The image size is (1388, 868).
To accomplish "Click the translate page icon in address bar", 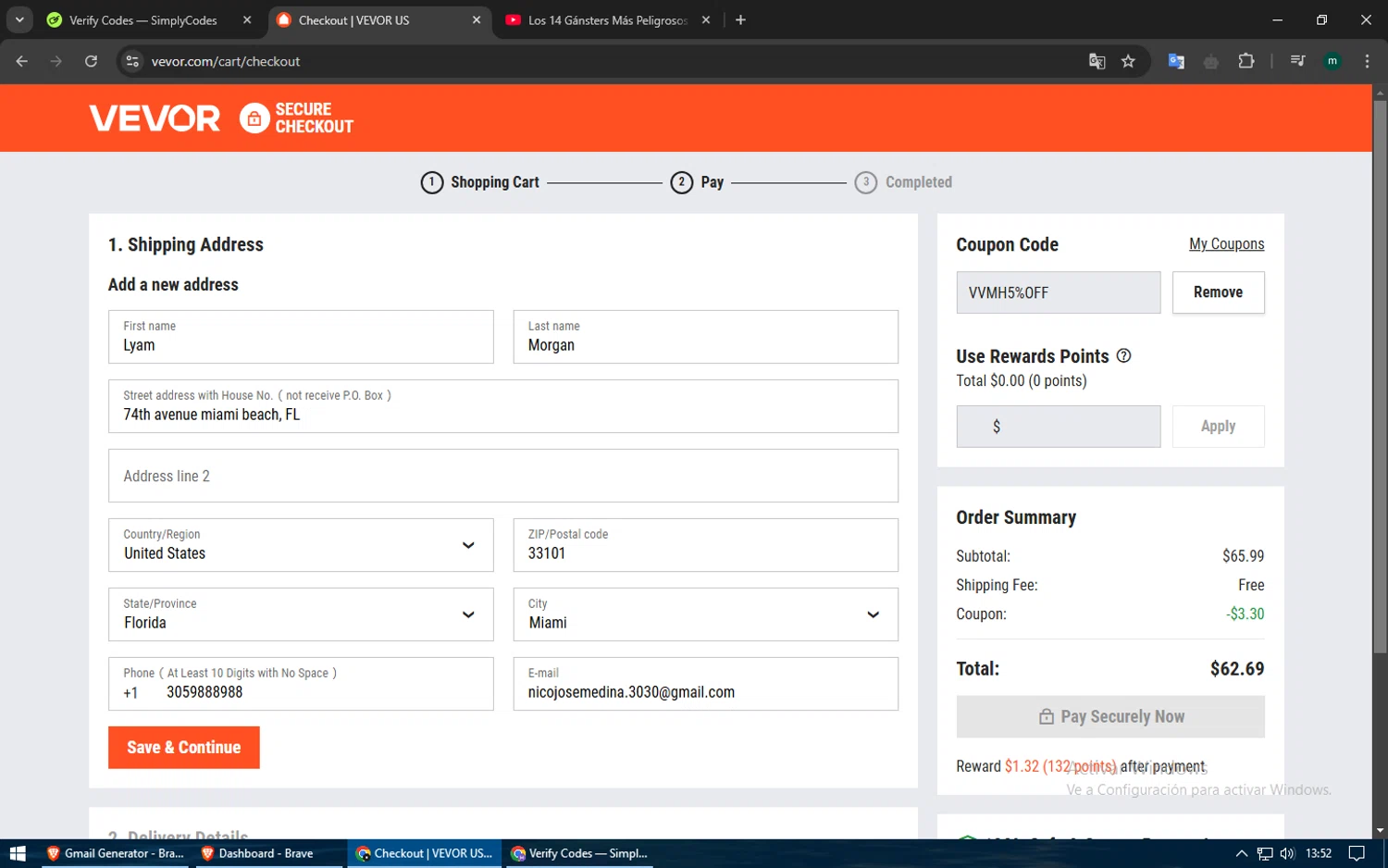I will 1097,61.
